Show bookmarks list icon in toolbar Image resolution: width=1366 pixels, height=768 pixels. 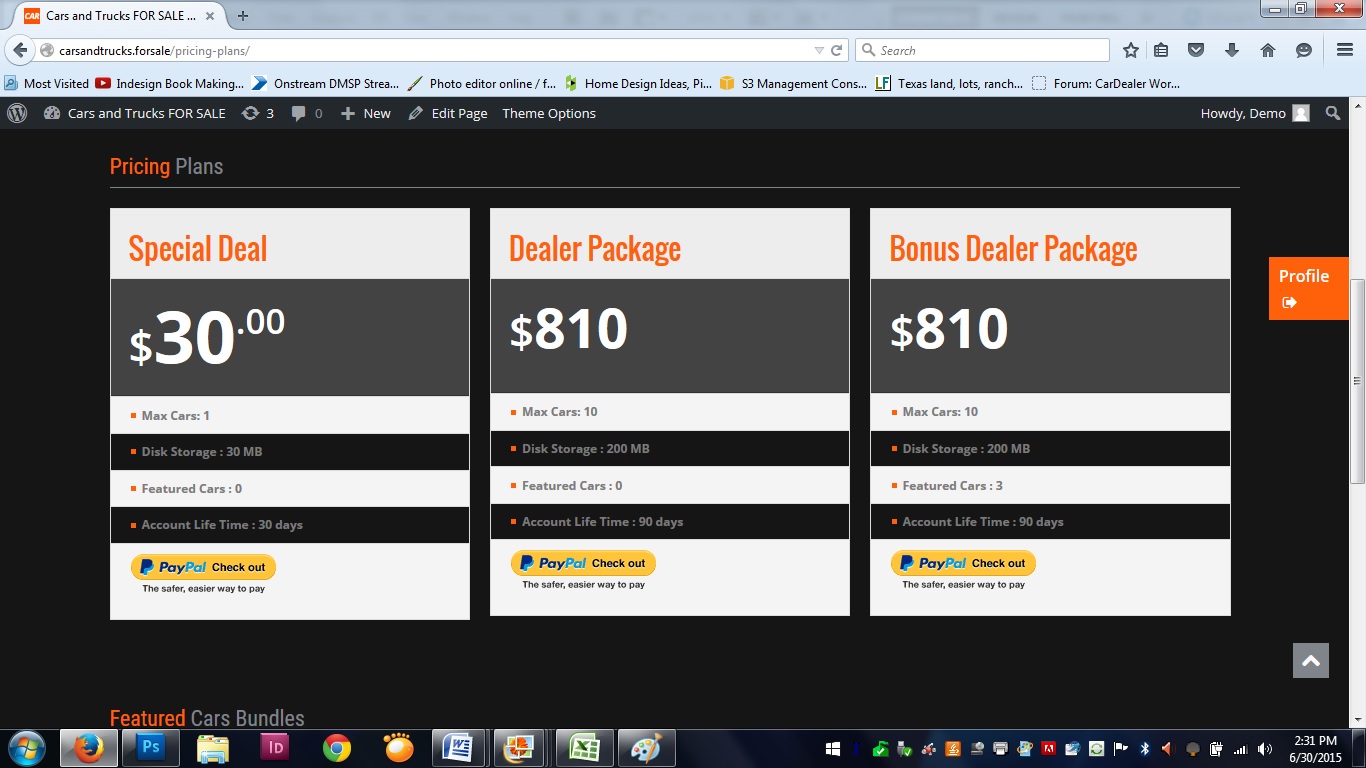click(x=1161, y=50)
